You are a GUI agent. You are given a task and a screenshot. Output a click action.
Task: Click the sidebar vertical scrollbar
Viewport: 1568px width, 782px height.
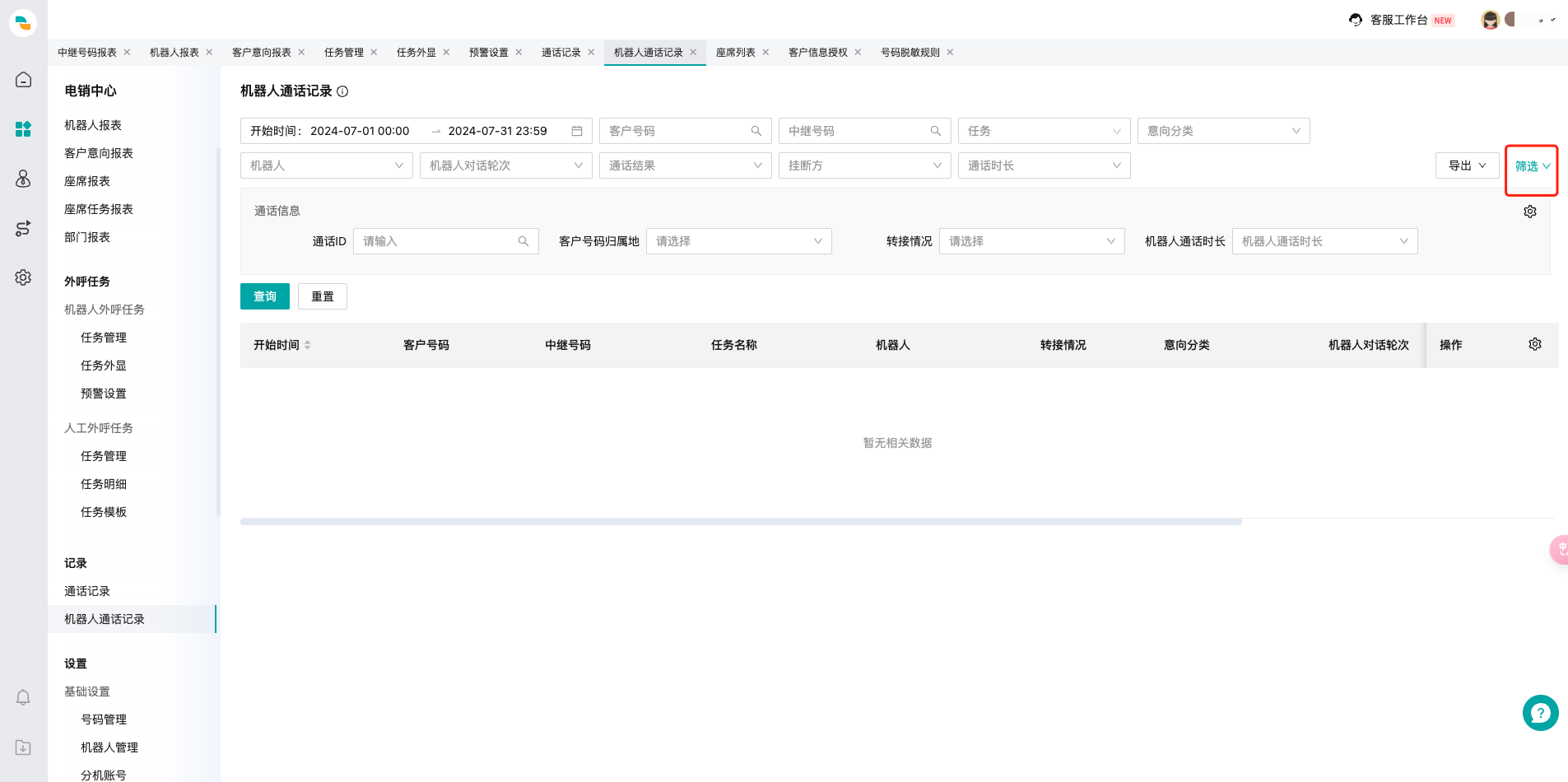click(218, 332)
